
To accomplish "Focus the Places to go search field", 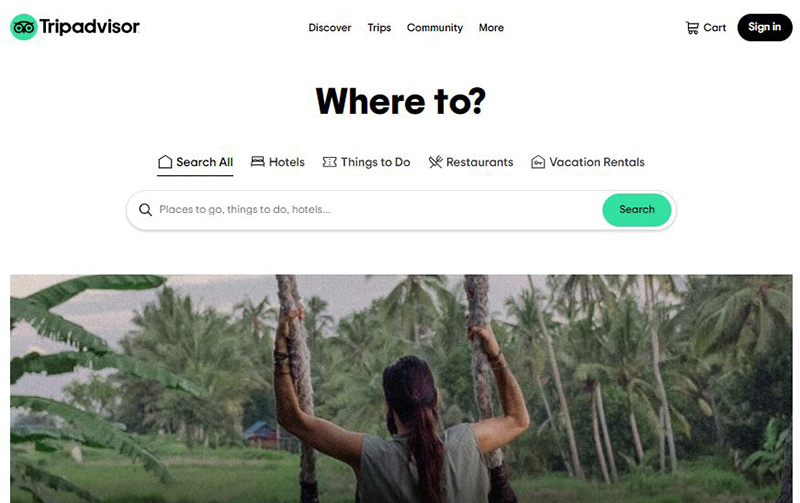I will pyautogui.click(x=378, y=210).
